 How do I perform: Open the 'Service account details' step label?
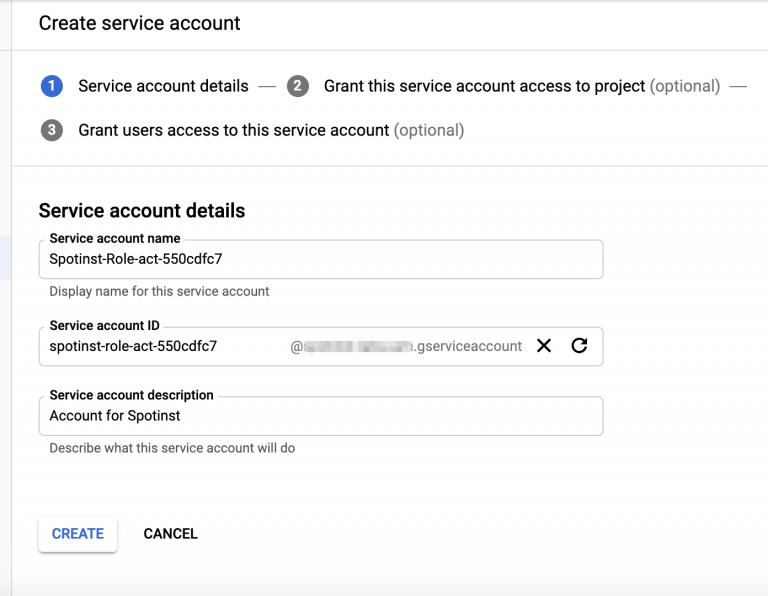[163, 86]
